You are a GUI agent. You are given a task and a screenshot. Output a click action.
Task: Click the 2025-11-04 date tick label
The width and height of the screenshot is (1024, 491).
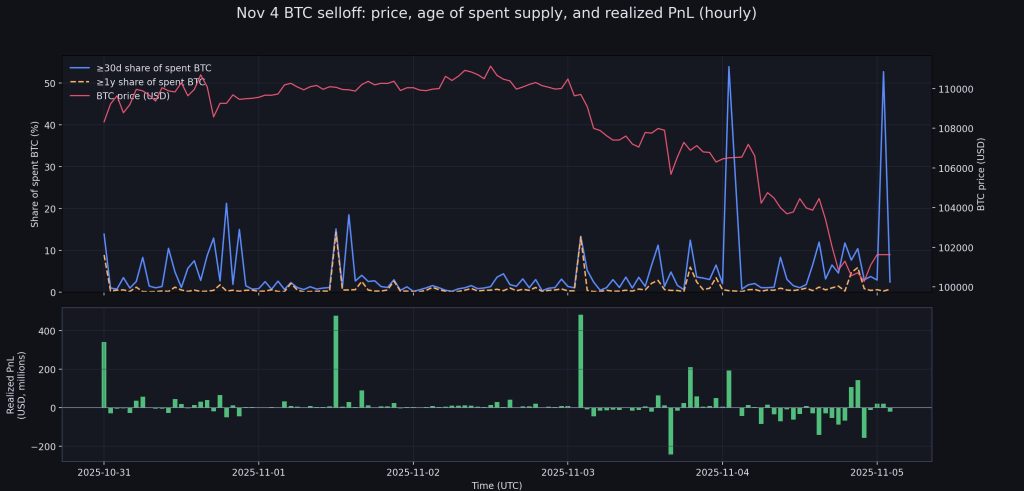tap(723, 471)
